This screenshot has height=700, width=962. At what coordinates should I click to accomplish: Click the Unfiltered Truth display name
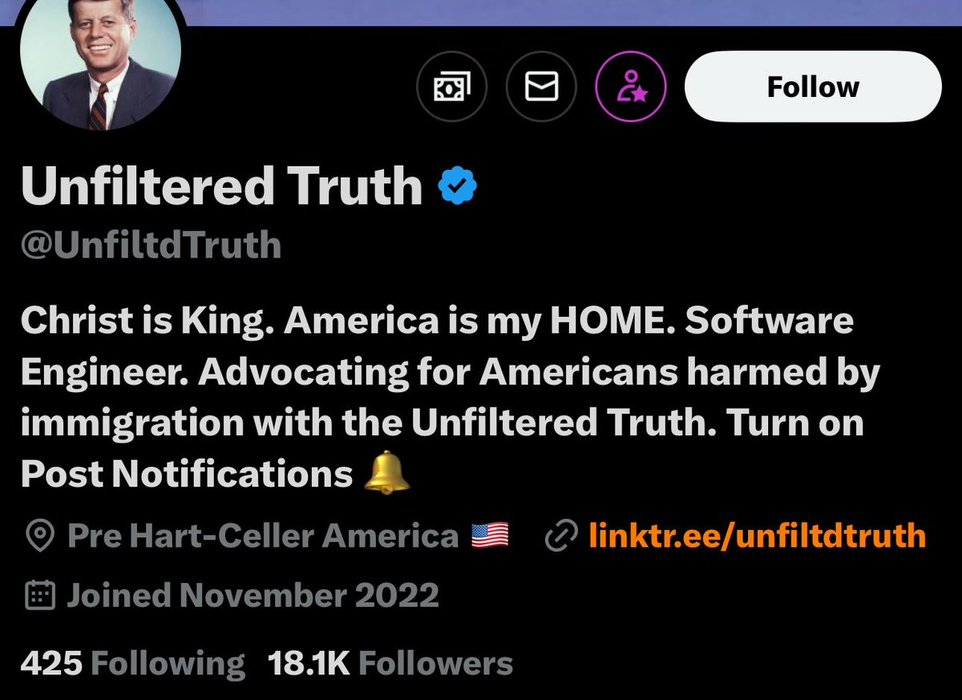tap(222, 187)
